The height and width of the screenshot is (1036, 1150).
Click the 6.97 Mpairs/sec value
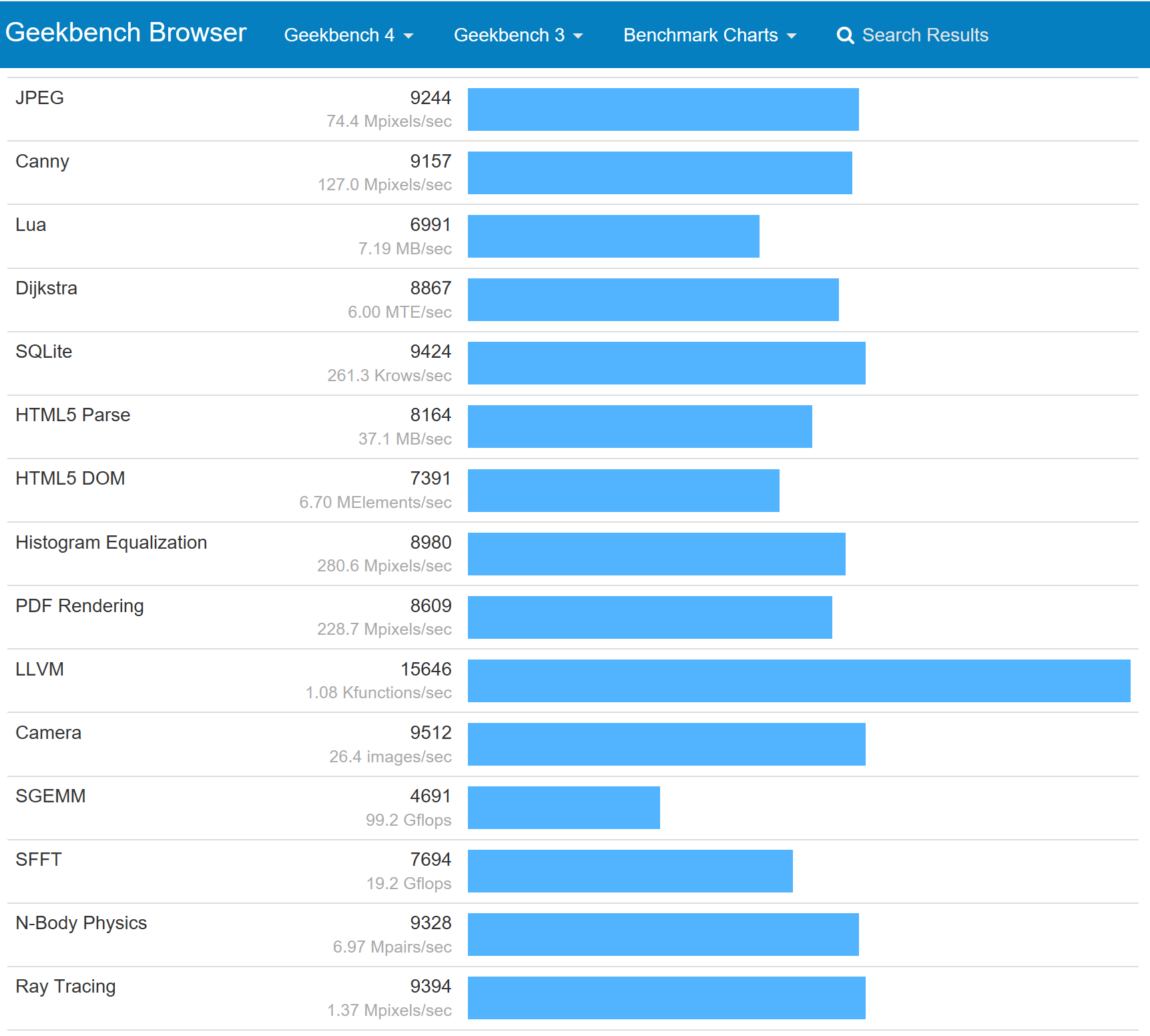pos(392,947)
